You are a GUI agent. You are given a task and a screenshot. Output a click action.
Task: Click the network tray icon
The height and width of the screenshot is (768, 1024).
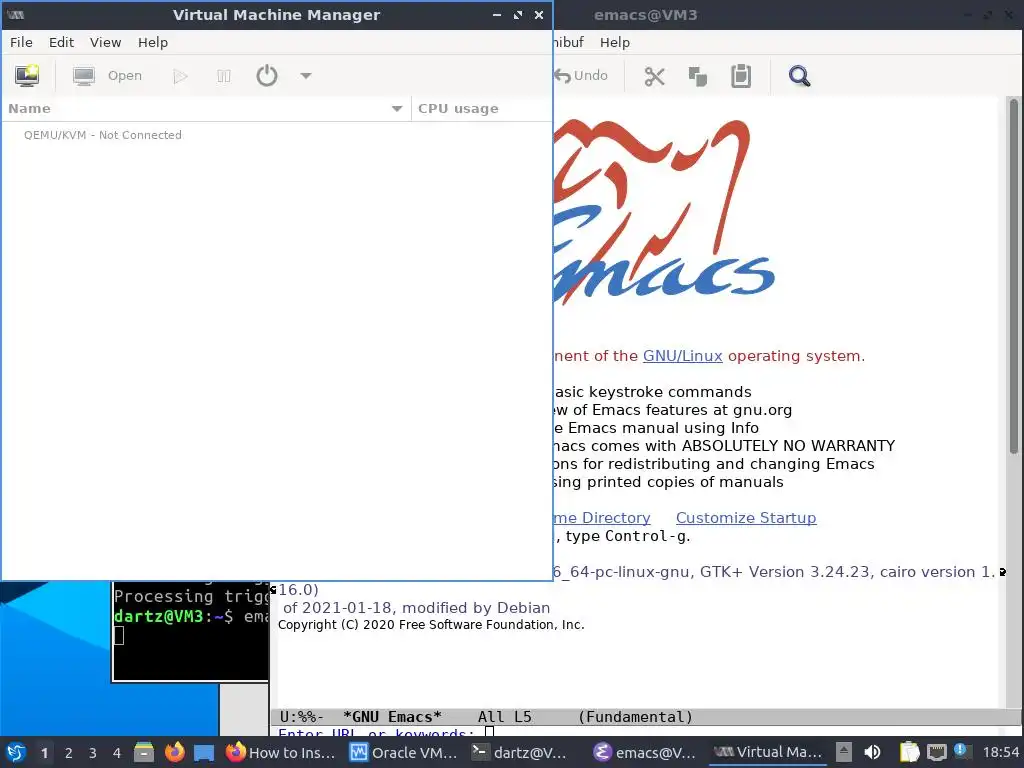pyautogui.click(x=936, y=752)
